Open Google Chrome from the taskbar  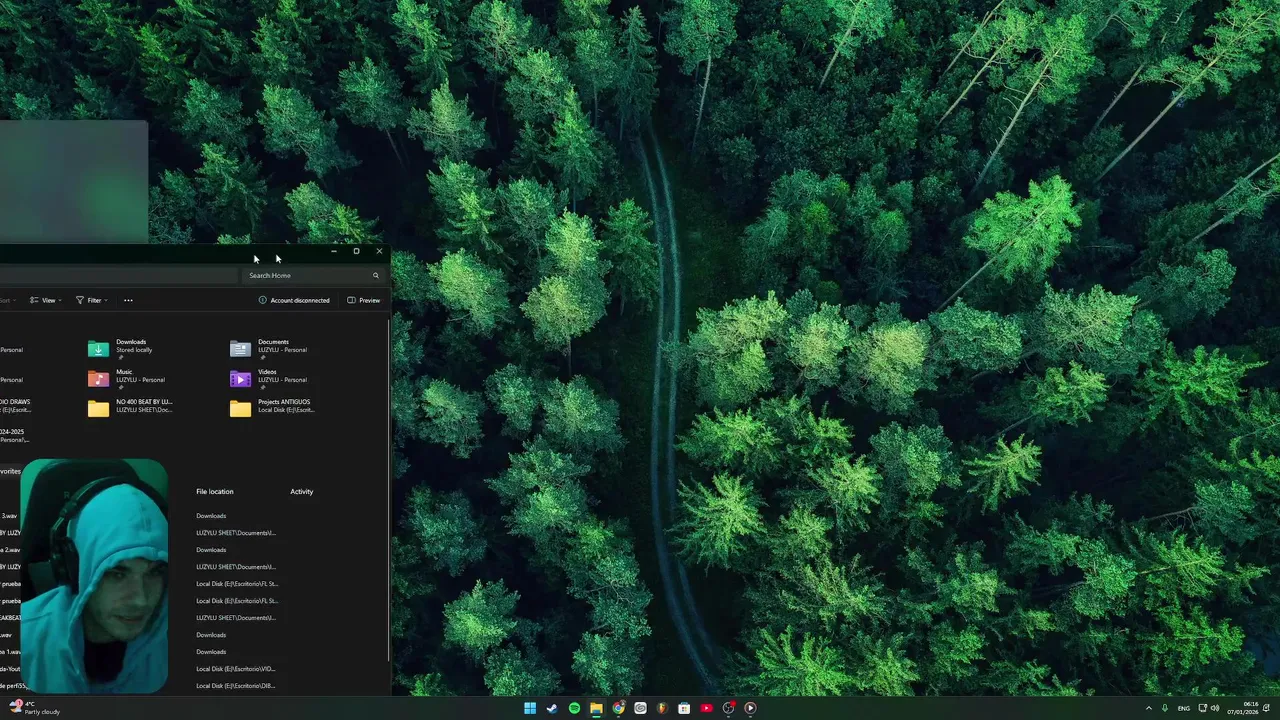[618, 708]
